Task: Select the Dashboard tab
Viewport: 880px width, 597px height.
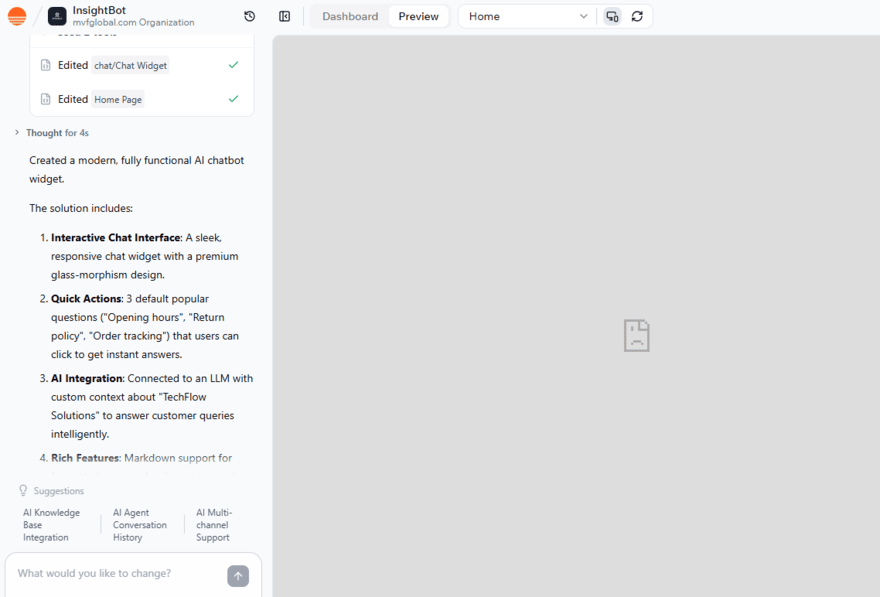Action: (x=348, y=16)
